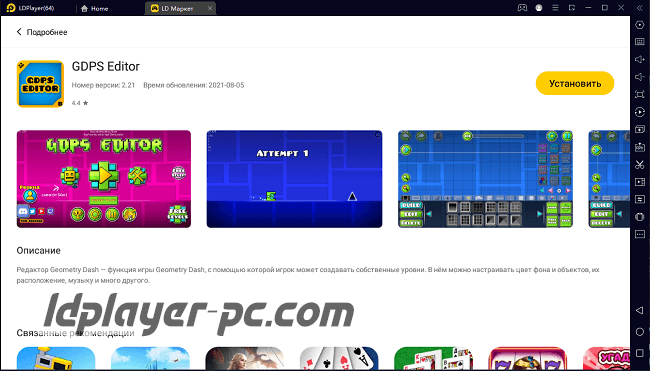Screen dimensions: 650x371
Task: Click the Описание heading
Action: 39,250
